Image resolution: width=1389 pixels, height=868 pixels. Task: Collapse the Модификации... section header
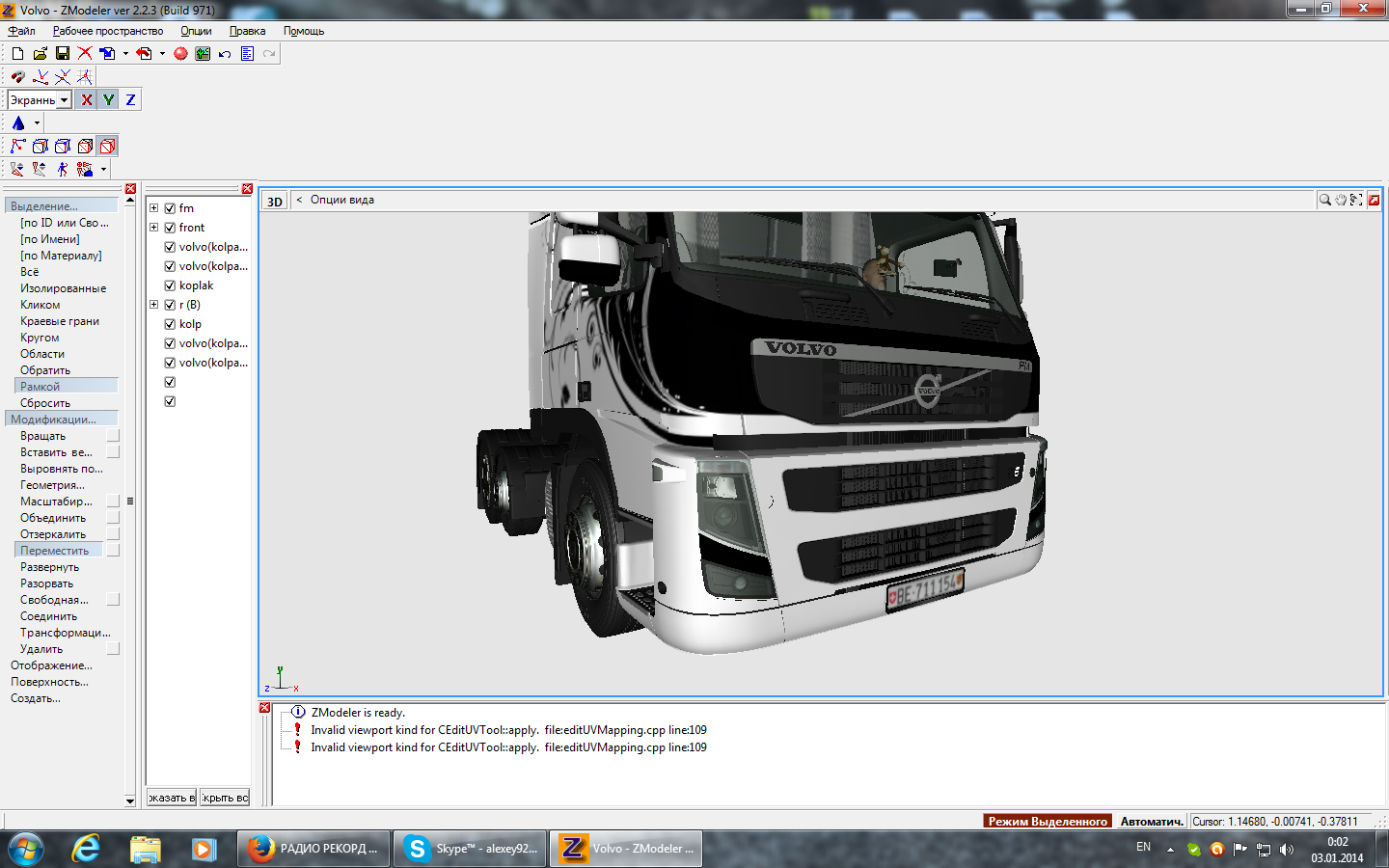click(x=62, y=419)
